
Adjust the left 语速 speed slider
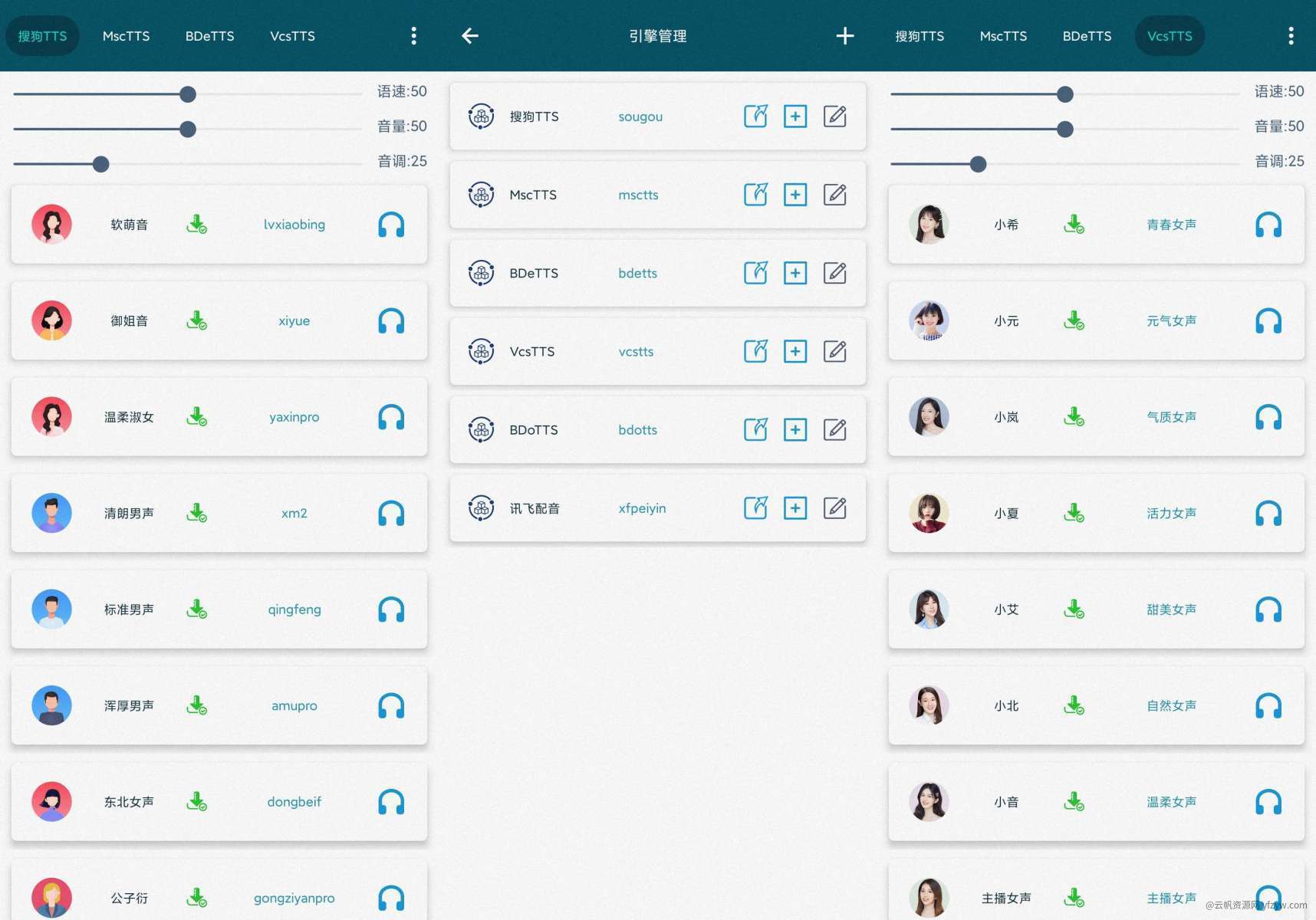188,94
